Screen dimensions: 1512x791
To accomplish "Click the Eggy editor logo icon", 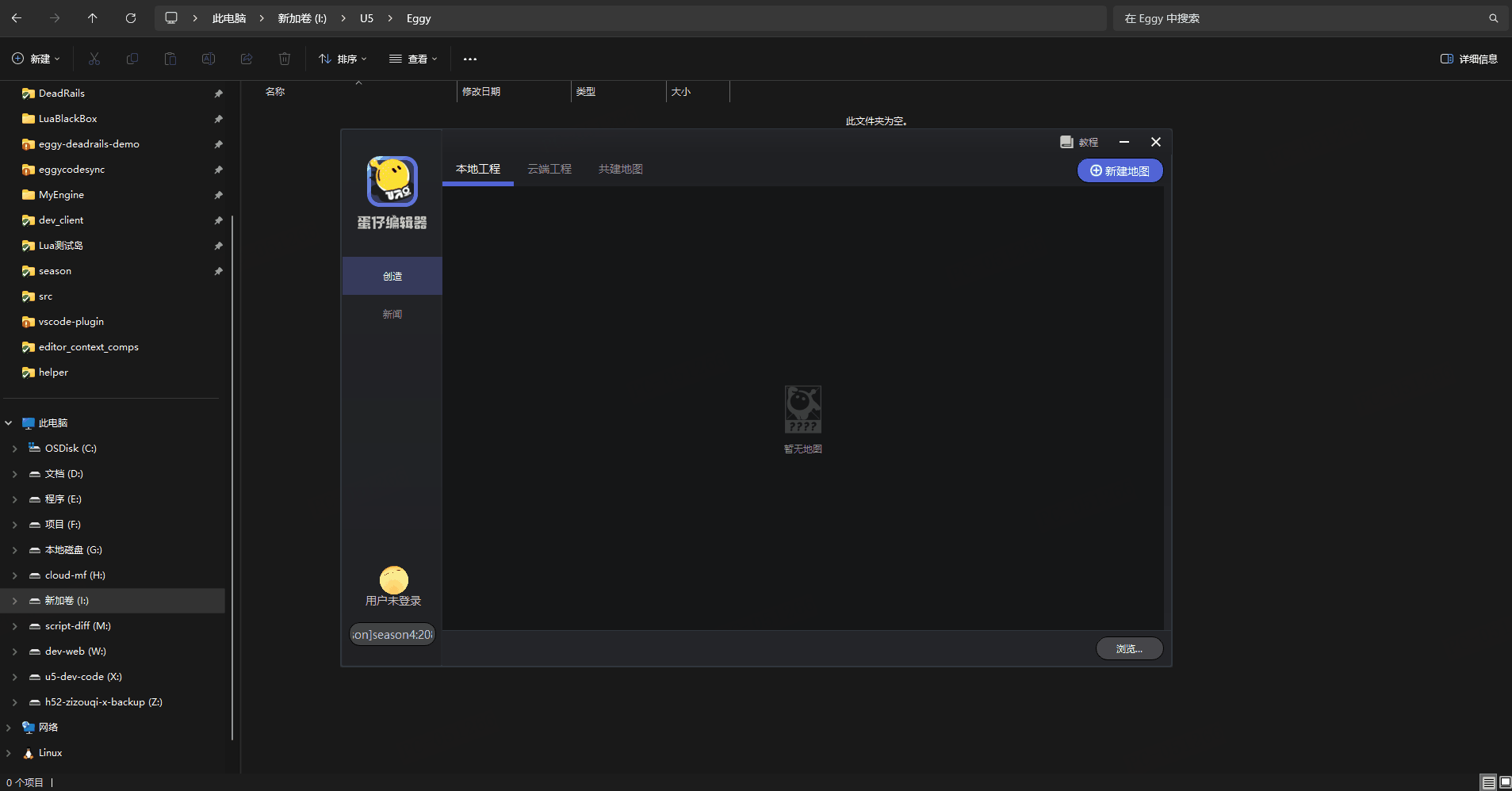I will click(x=392, y=181).
